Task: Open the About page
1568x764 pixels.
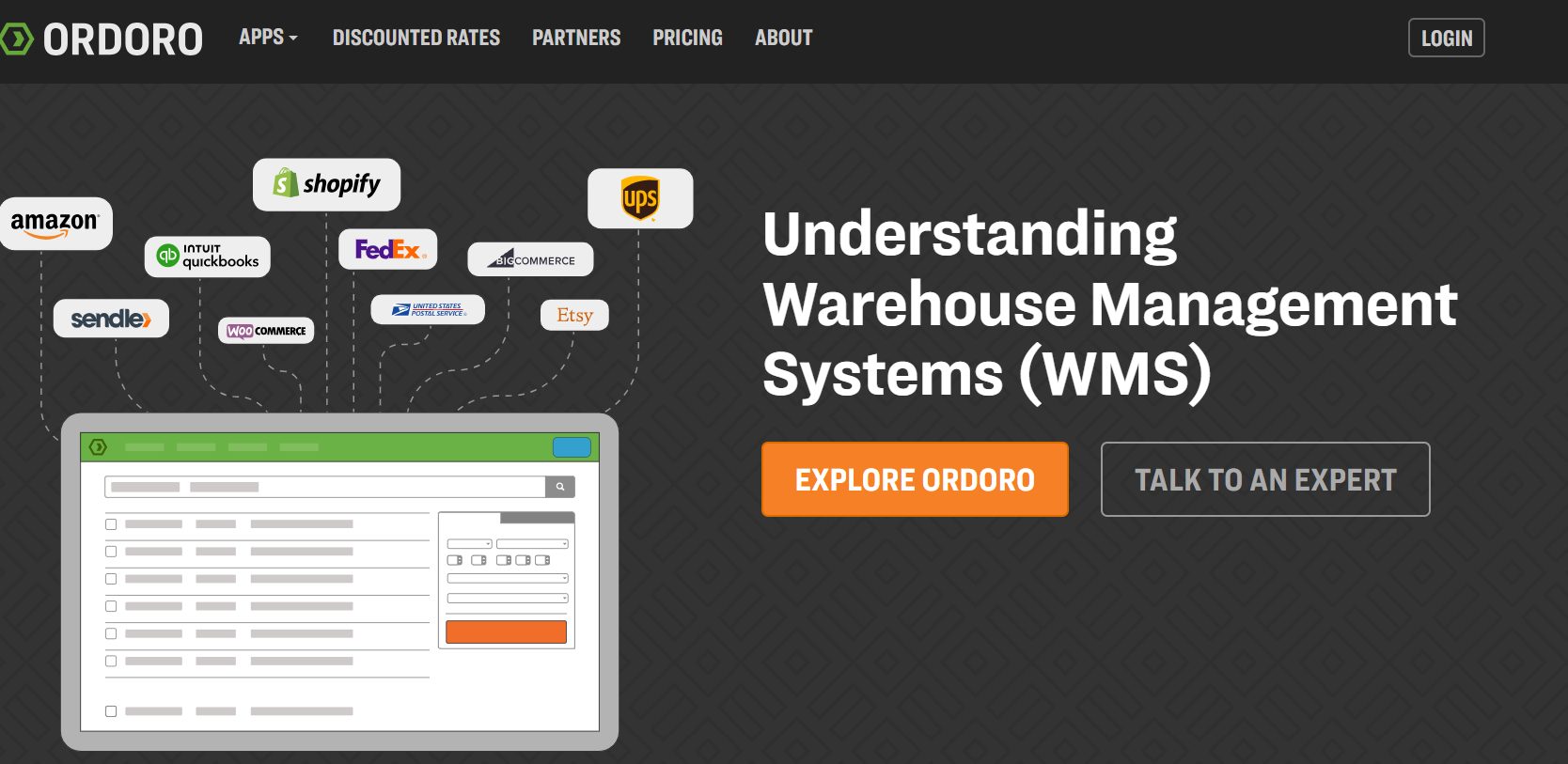Action: click(x=784, y=38)
